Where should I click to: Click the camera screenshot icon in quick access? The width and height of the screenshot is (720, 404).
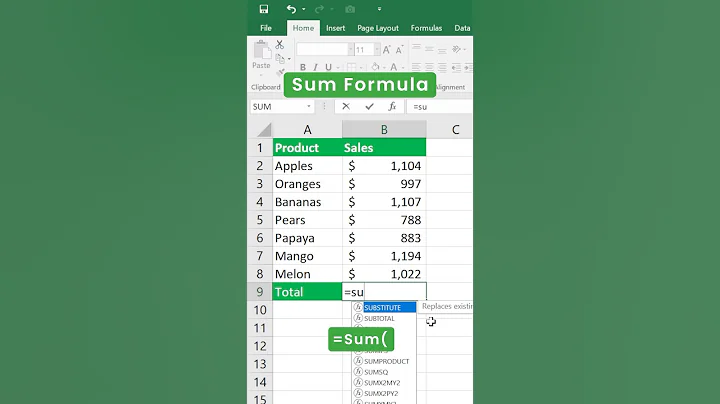[350, 9]
